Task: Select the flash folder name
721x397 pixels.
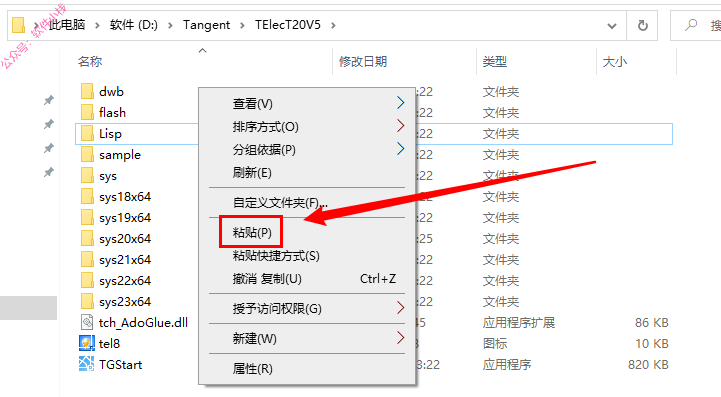Action: tap(112, 113)
